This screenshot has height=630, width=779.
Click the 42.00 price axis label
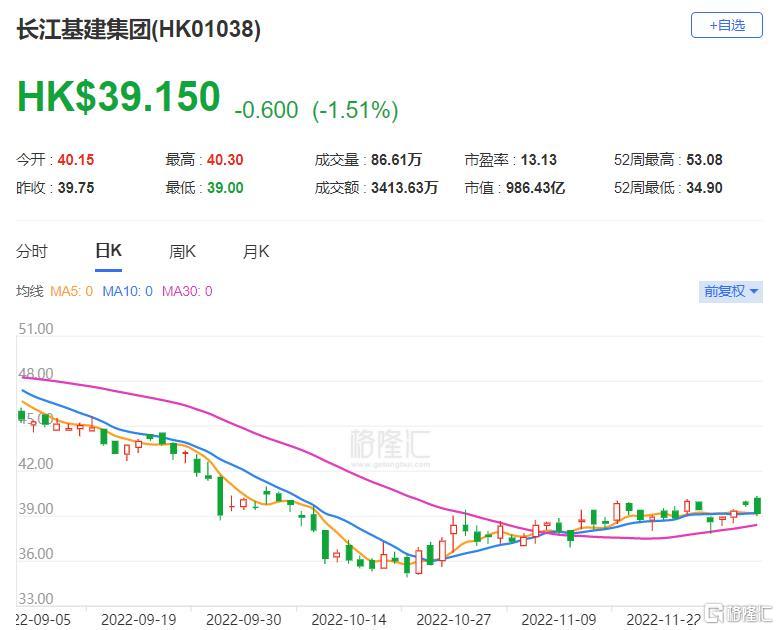click(x=36, y=464)
